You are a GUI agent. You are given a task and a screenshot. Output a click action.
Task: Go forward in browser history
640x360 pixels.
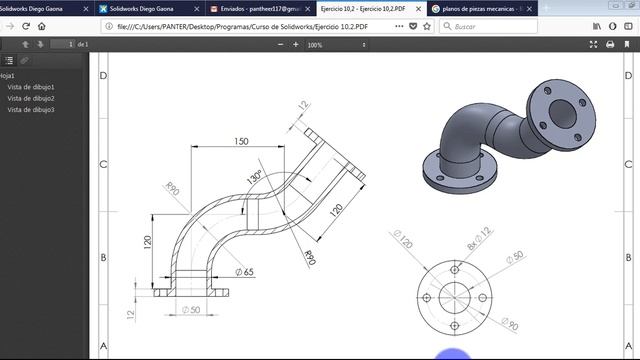(10, 27)
